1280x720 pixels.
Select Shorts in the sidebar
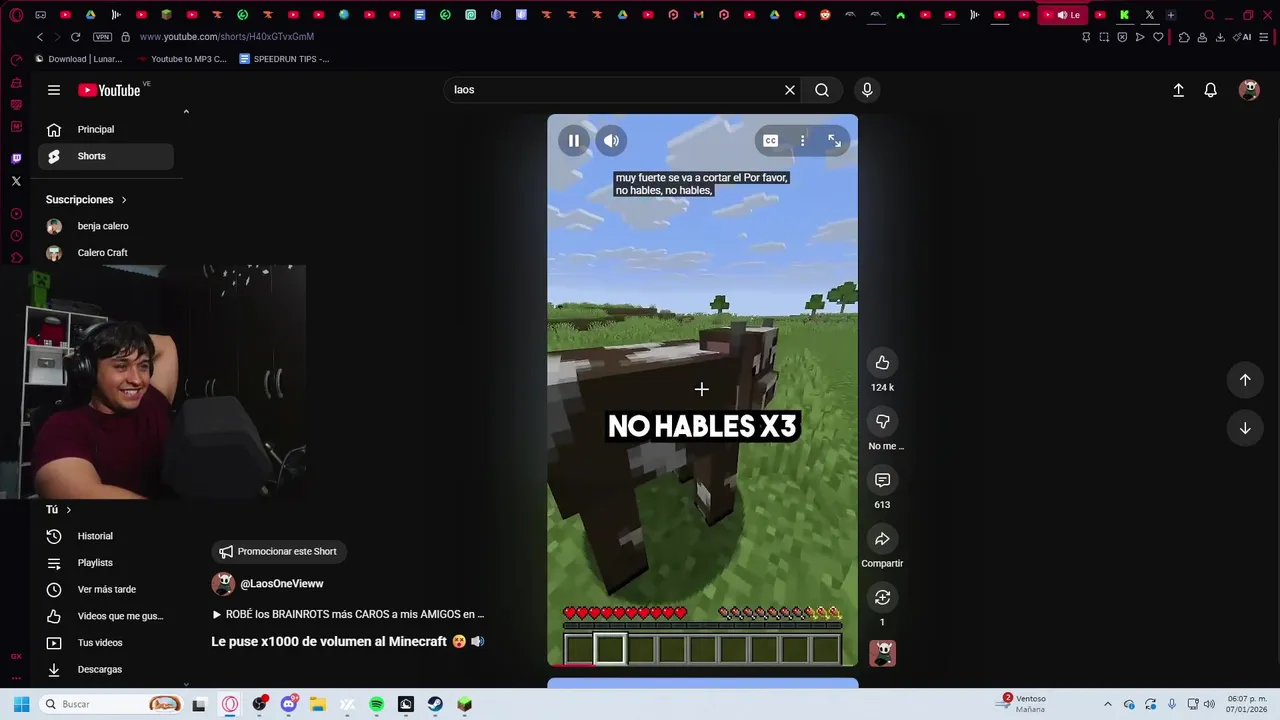pyautogui.click(x=105, y=156)
